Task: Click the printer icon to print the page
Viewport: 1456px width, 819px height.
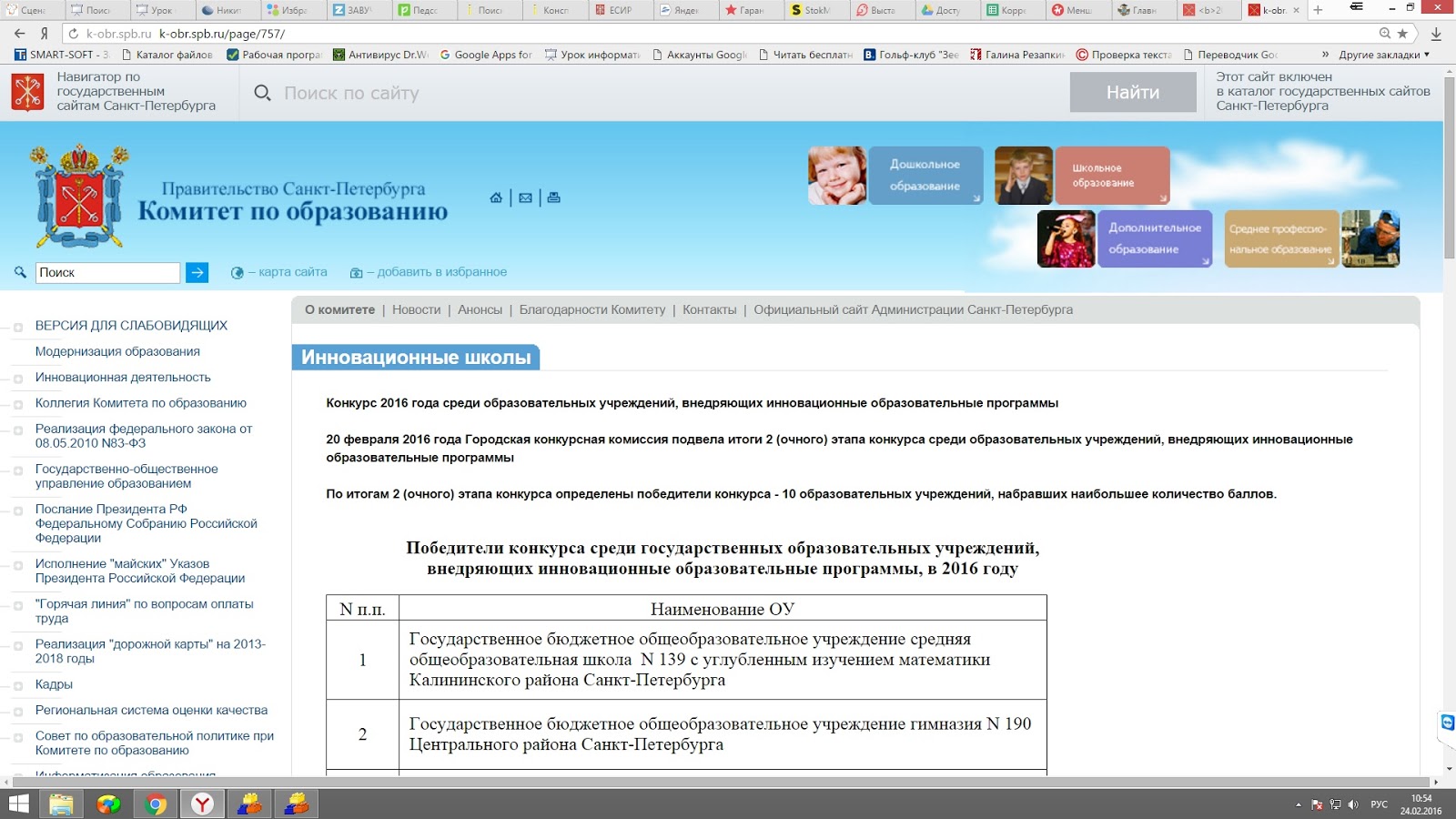Action: (x=551, y=196)
